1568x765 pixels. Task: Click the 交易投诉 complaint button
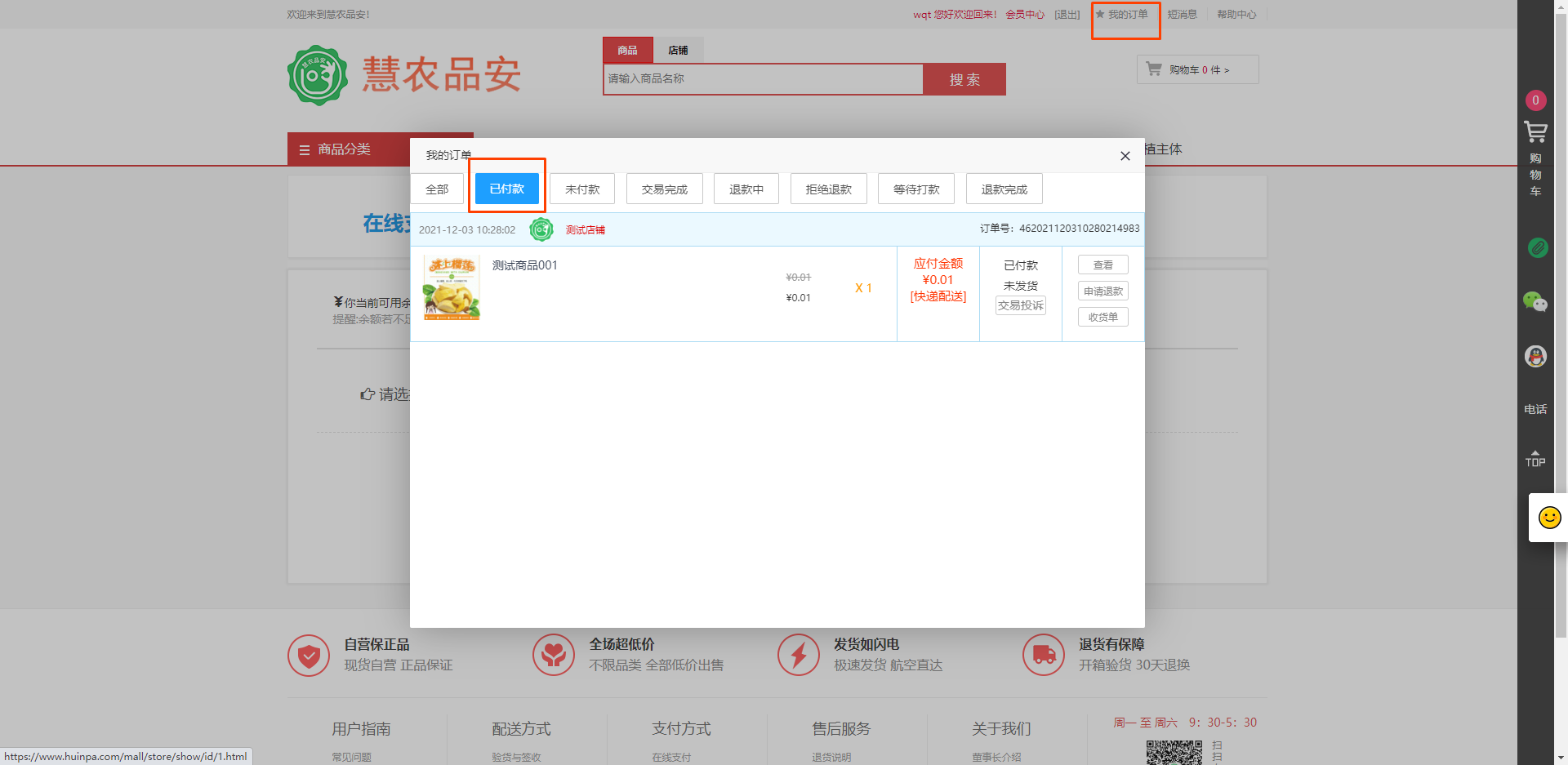[1020, 305]
